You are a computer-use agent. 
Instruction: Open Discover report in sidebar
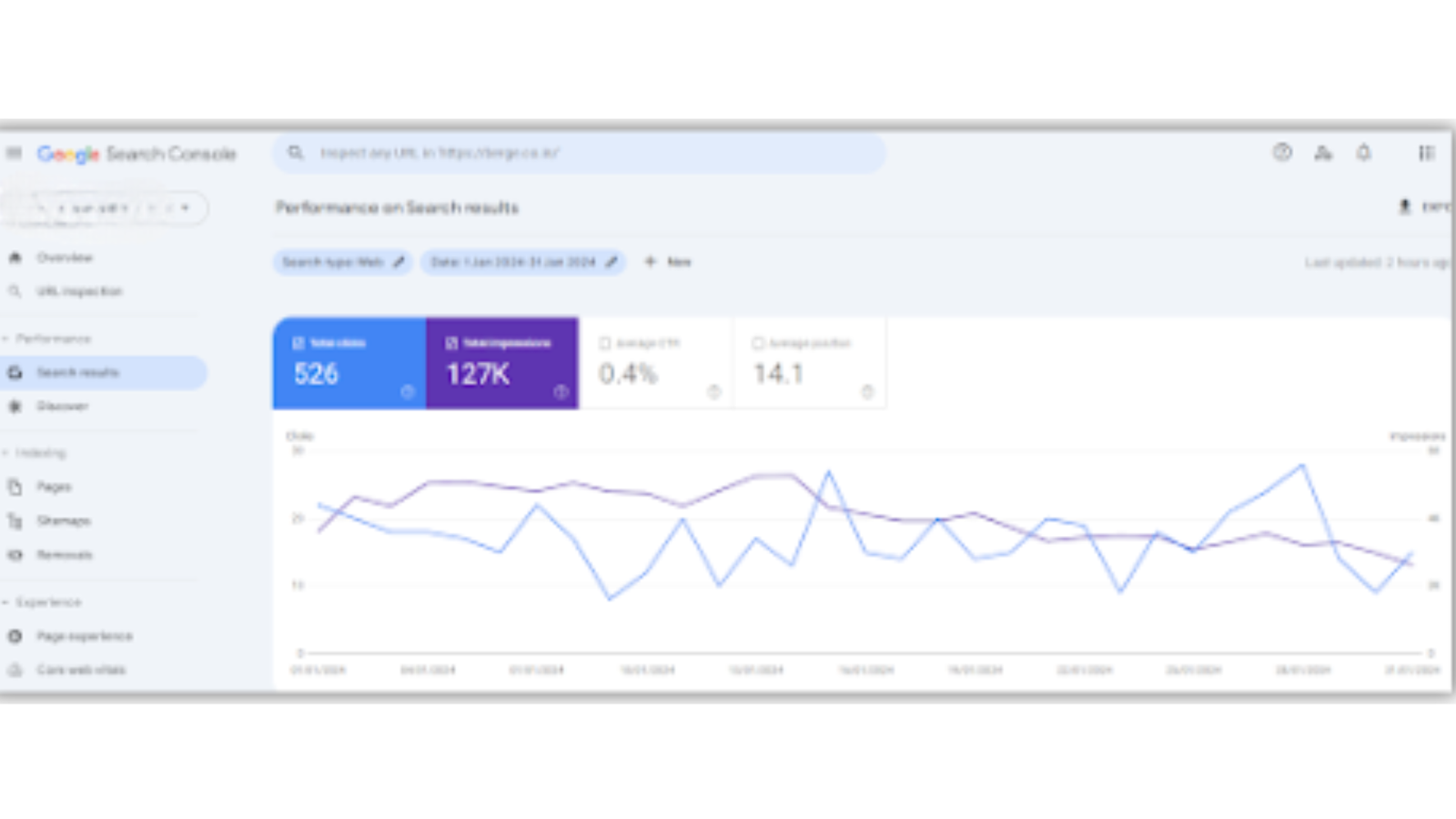pyautogui.click(x=62, y=406)
